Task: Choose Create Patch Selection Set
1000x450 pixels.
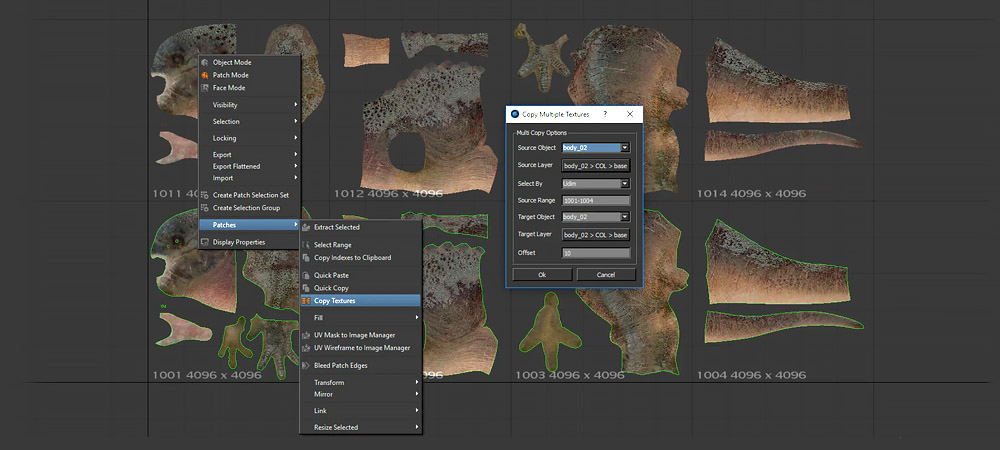Action: [x=249, y=195]
